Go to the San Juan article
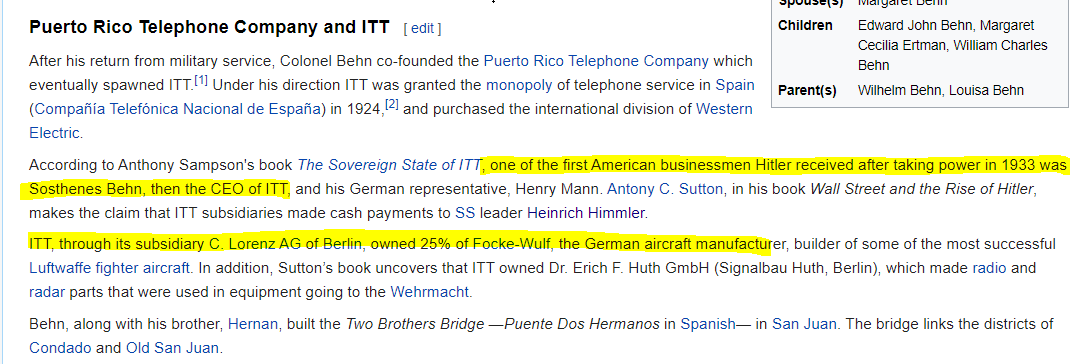 804,323
